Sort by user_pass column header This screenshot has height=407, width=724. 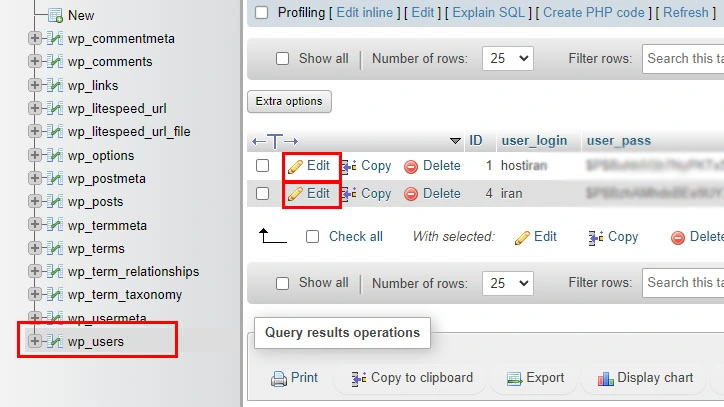point(619,140)
